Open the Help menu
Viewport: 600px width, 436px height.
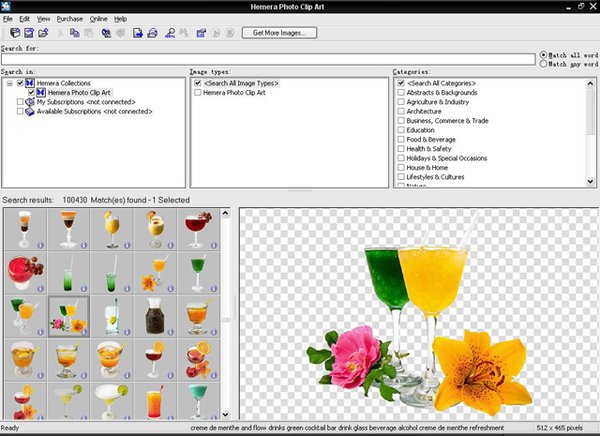pyautogui.click(x=120, y=19)
